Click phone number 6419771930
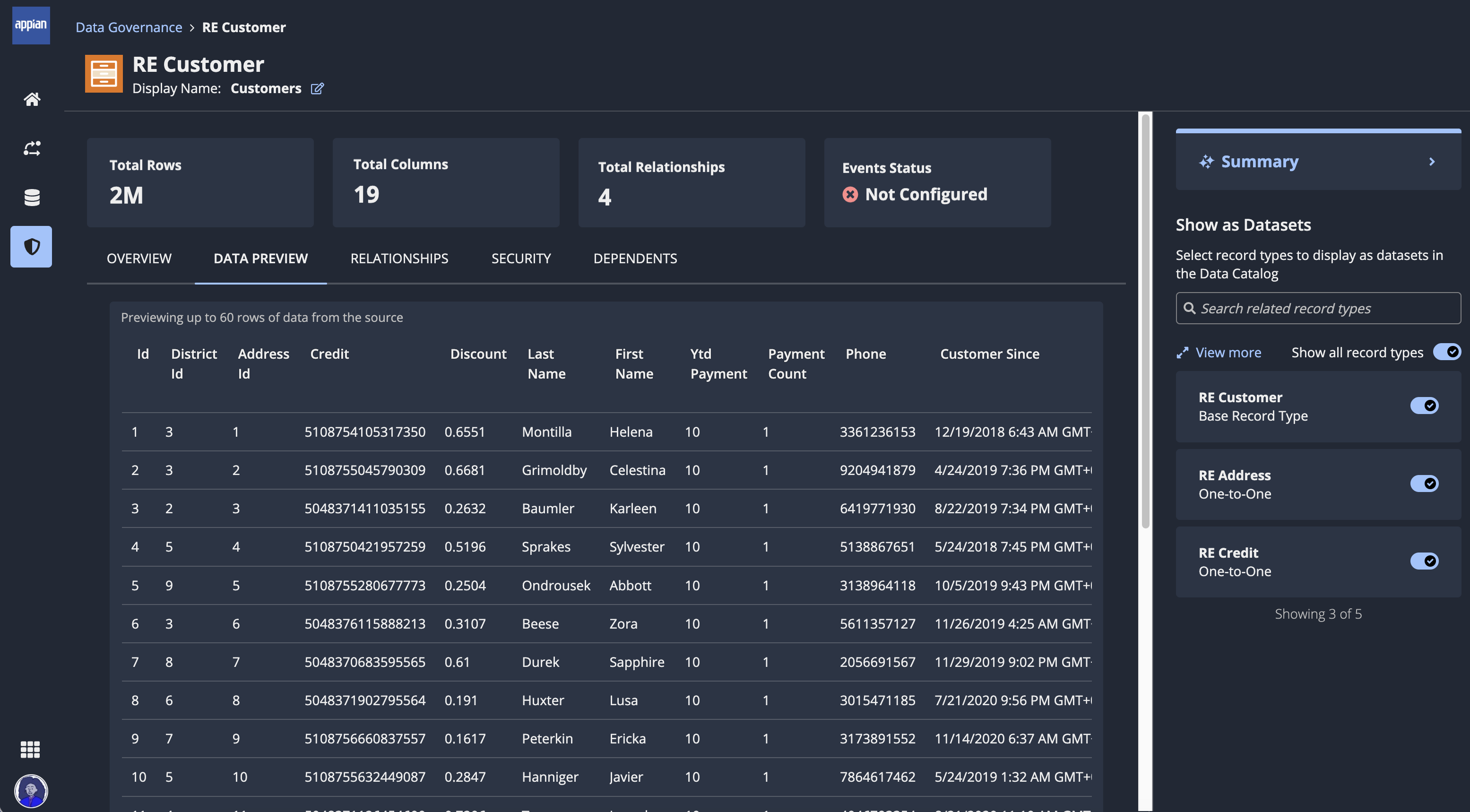The image size is (1470, 812). (x=877, y=509)
